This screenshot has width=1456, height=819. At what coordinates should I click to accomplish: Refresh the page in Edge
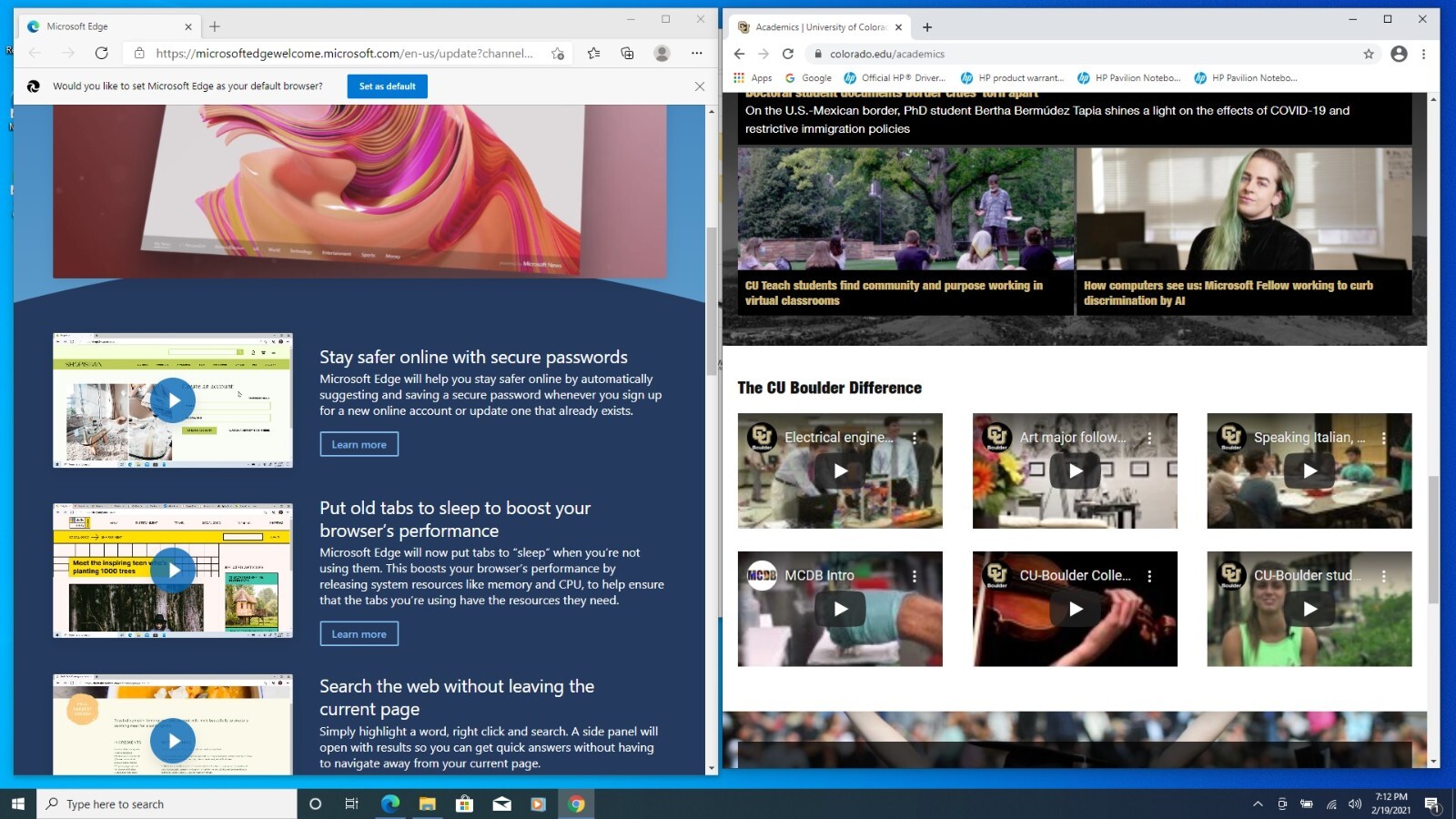101,53
